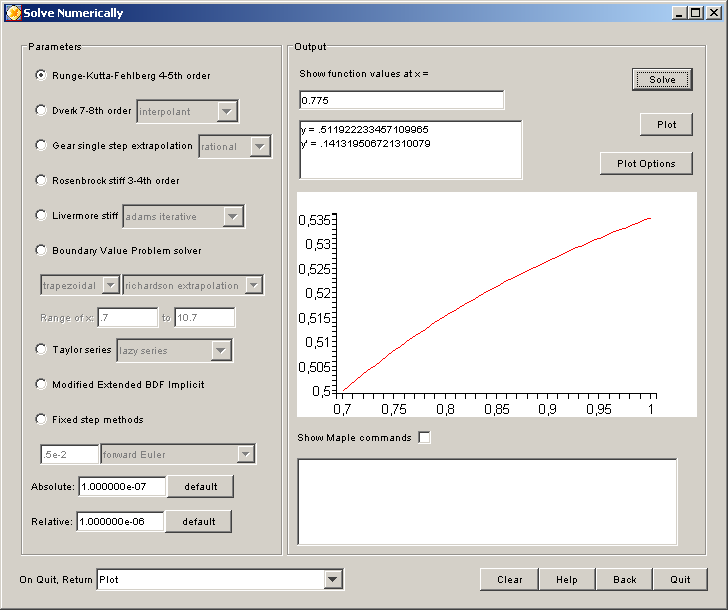Expand the Livermore stiff adams iterative dropdown
This screenshot has width=728, height=610.
[x=233, y=216]
